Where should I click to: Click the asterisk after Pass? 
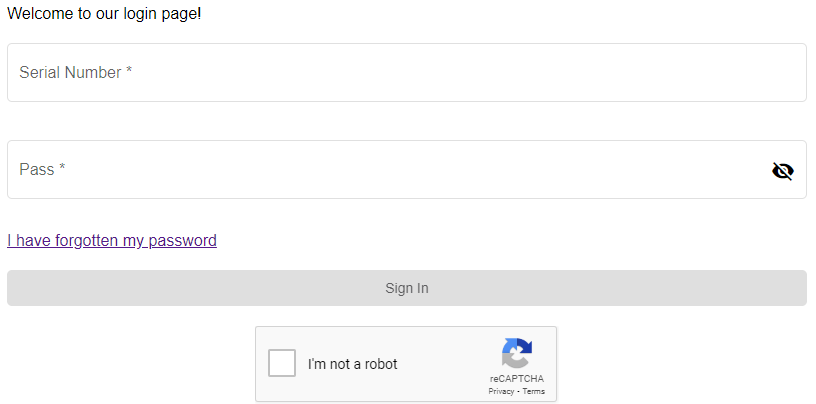[x=62, y=169]
